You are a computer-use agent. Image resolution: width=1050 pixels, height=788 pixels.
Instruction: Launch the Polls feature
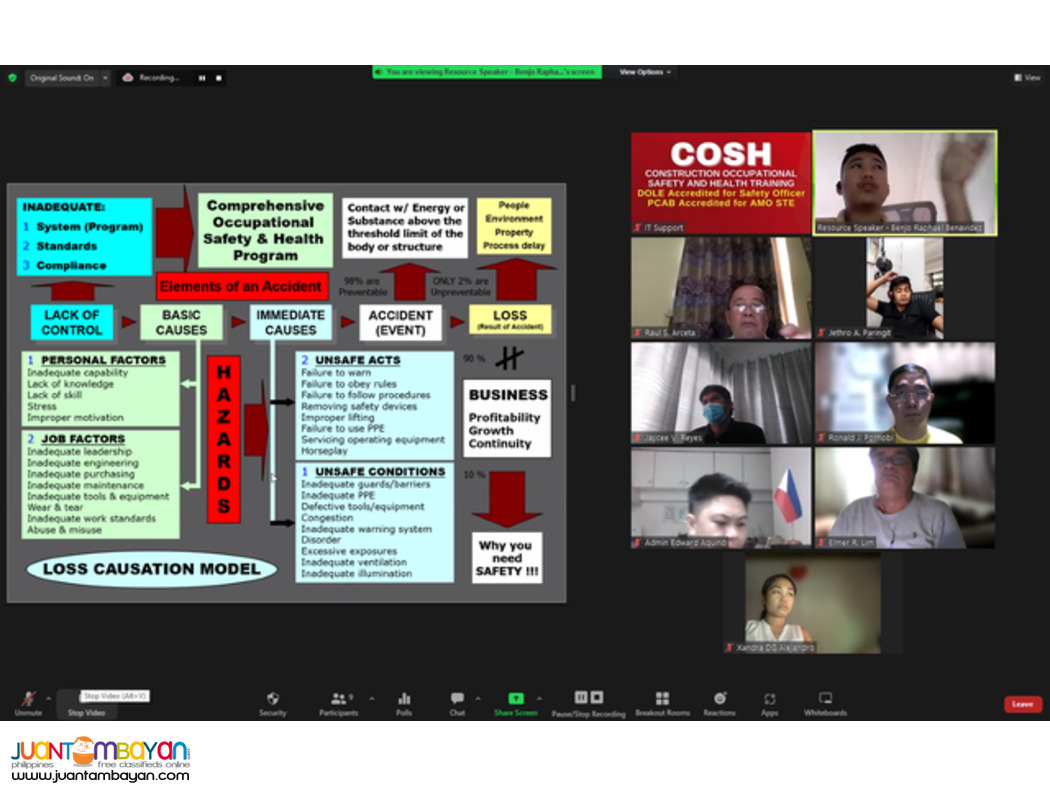coord(404,700)
